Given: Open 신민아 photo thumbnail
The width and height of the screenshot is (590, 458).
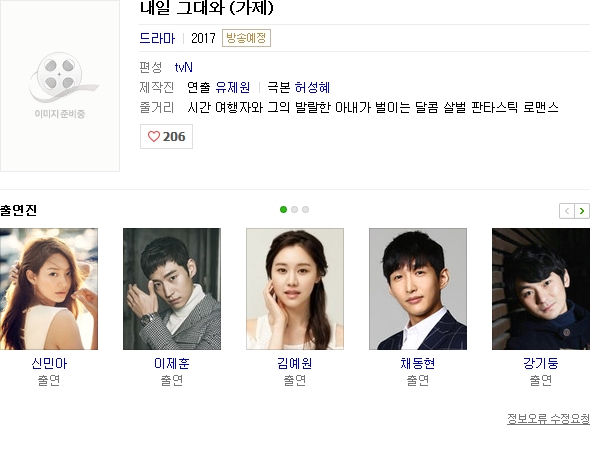Looking at the screenshot, I should point(49,289).
